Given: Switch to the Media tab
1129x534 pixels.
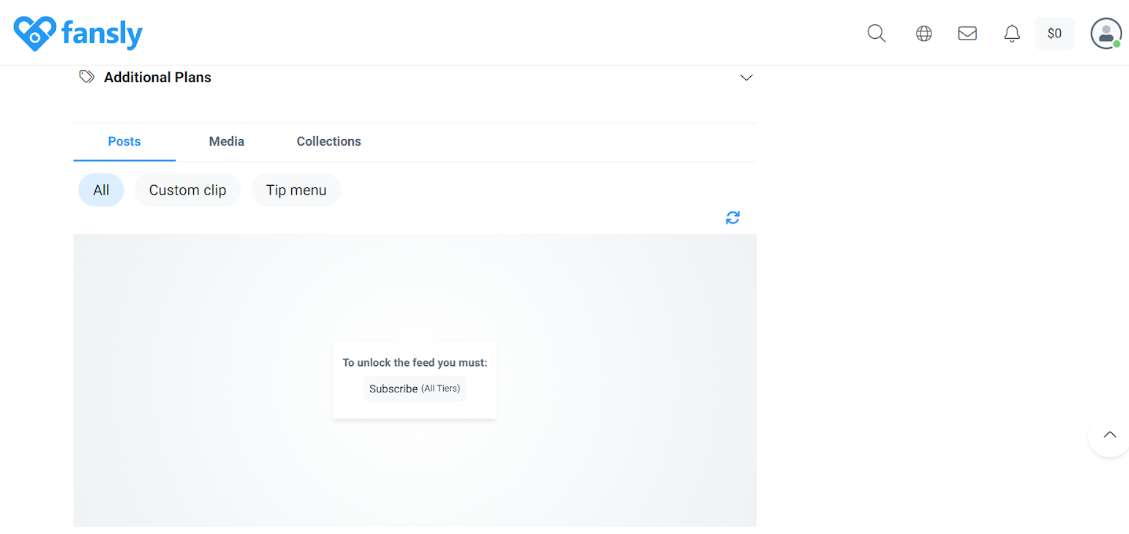Looking at the screenshot, I should pos(226,142).
